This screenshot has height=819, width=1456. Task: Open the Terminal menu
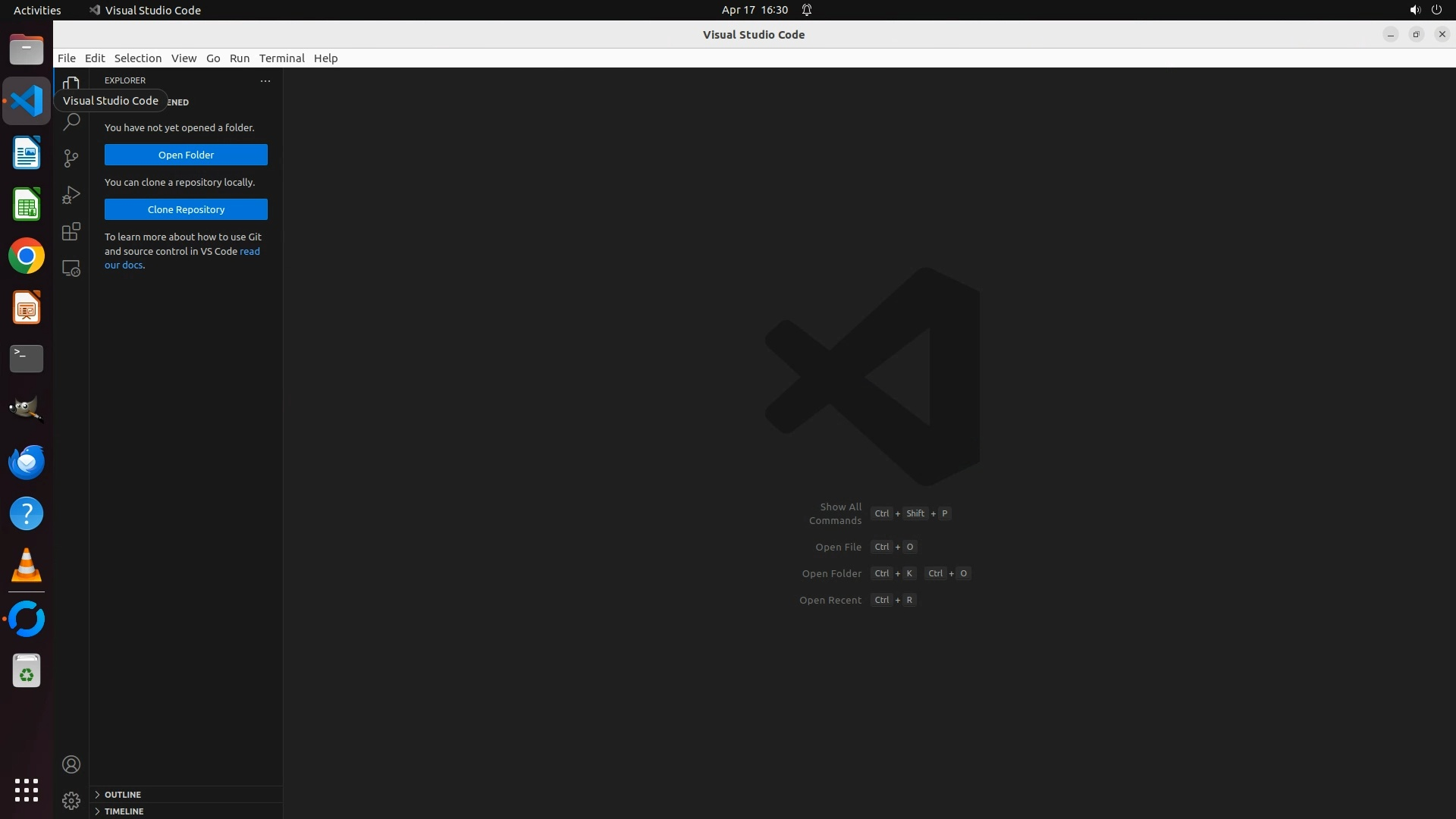tap(281, 58)
